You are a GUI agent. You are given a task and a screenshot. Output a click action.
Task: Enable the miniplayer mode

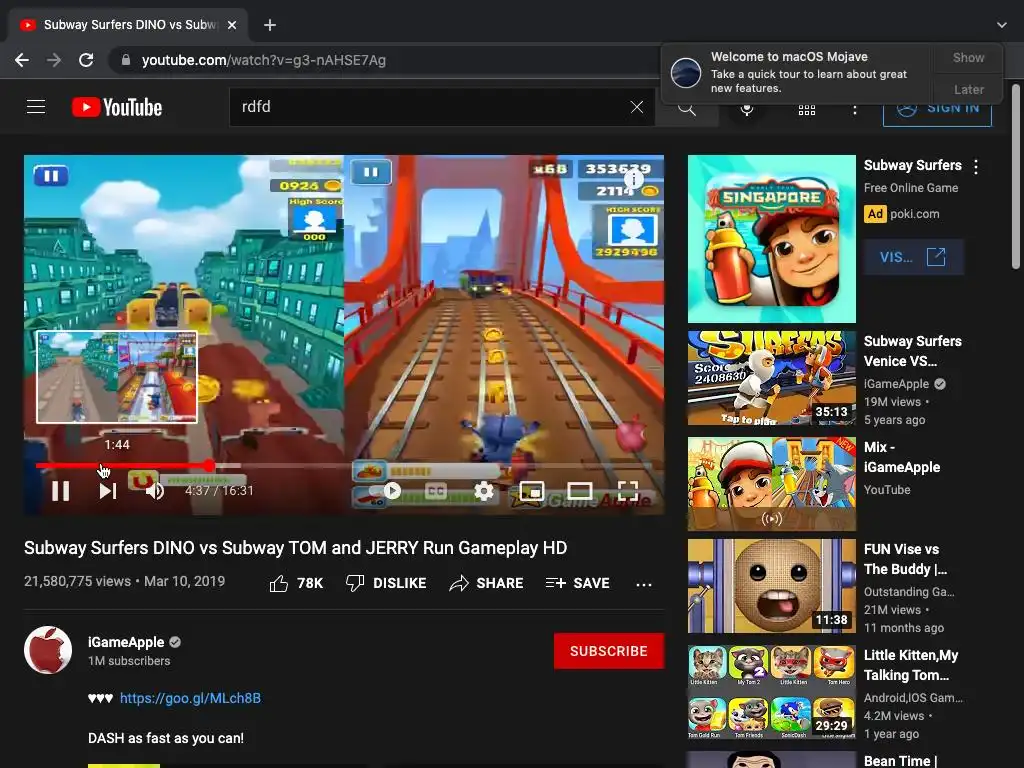coord(532,490)
